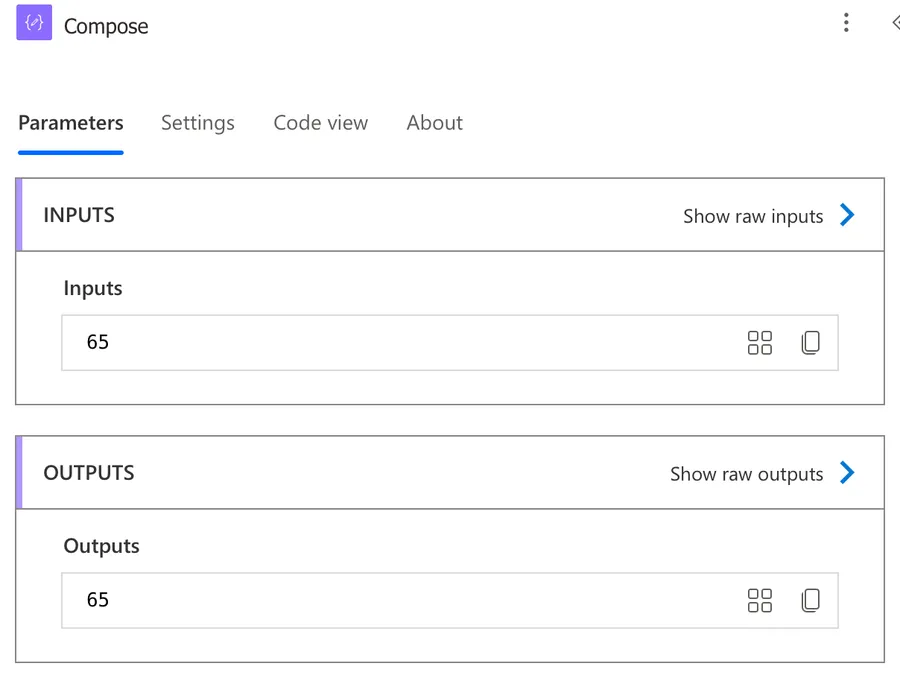This screenshot has height=681, width=900.
Task: Expand the blue chevron beside Show raw outputs
Action: coord(847,473)
